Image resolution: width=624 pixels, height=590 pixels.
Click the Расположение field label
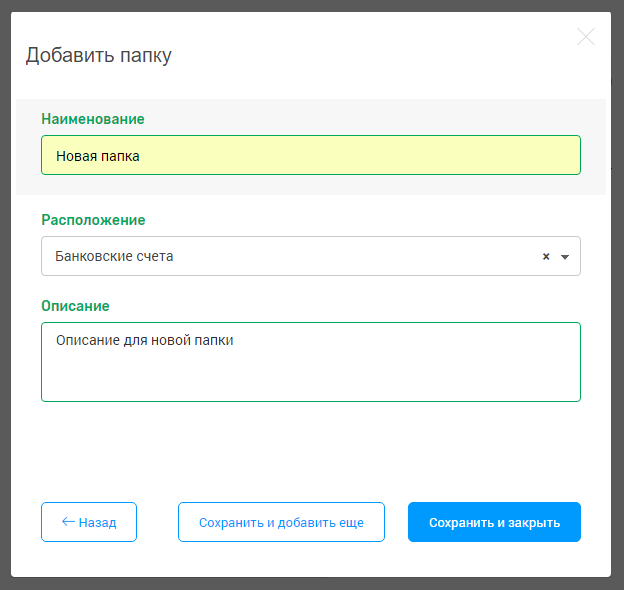pyautogui.click(x=93, y=220)
